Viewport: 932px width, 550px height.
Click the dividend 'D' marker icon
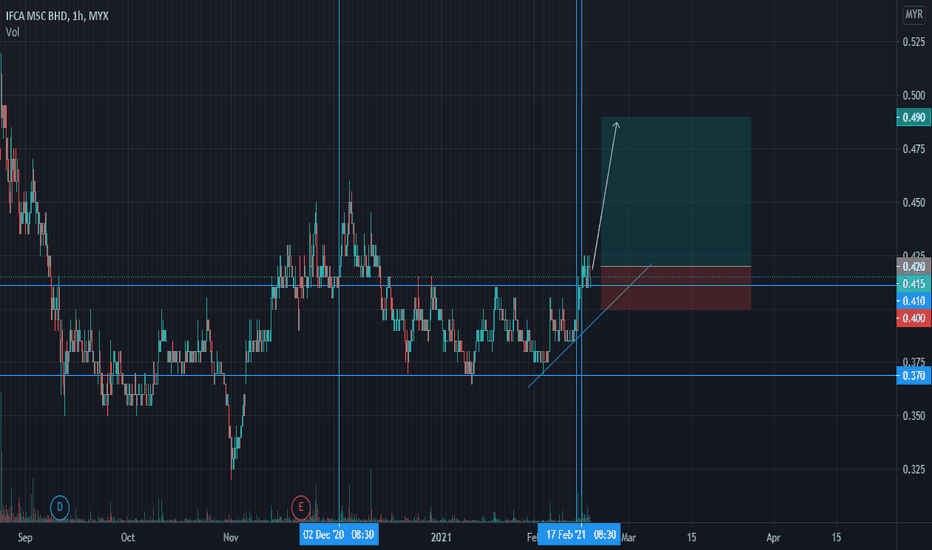coord(59,507)
